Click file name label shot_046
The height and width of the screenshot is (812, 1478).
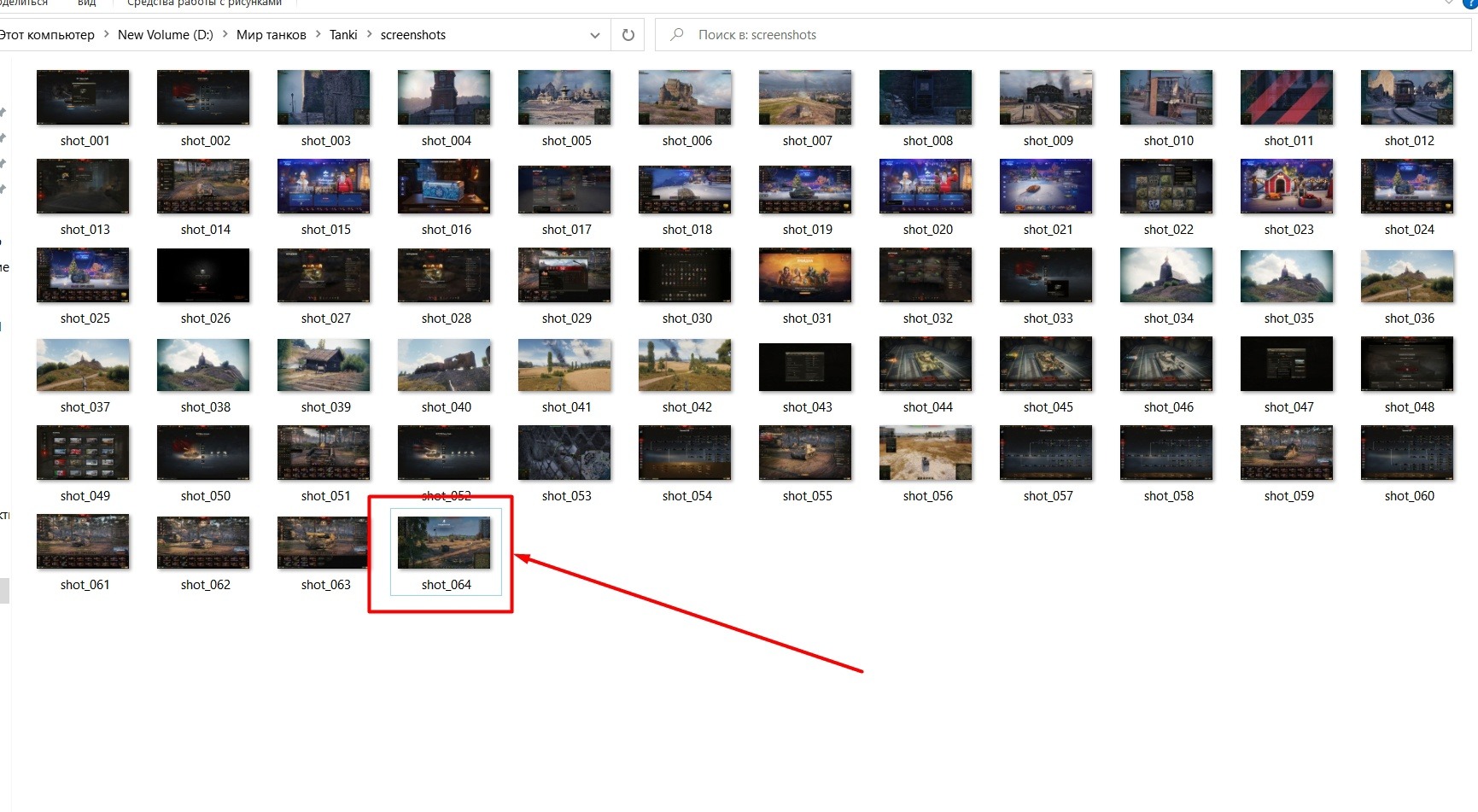coord(1169,407)
